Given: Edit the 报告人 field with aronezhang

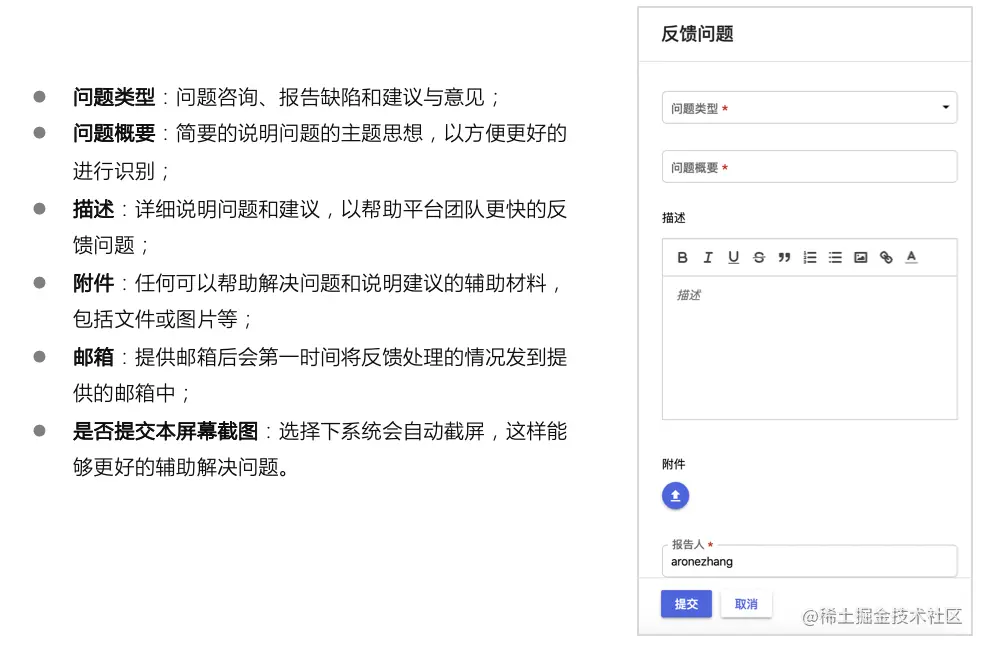Looking at the screenshot, I should coord(809,561).
